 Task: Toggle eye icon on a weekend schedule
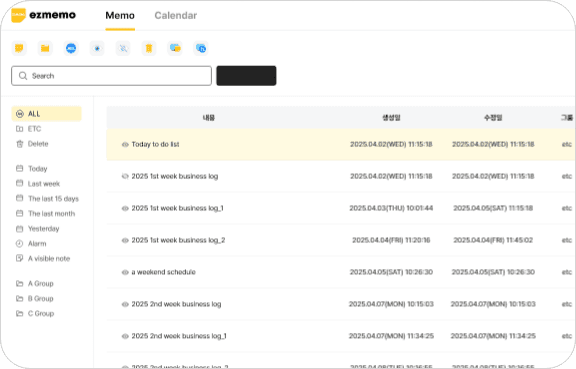click(125, 272)
